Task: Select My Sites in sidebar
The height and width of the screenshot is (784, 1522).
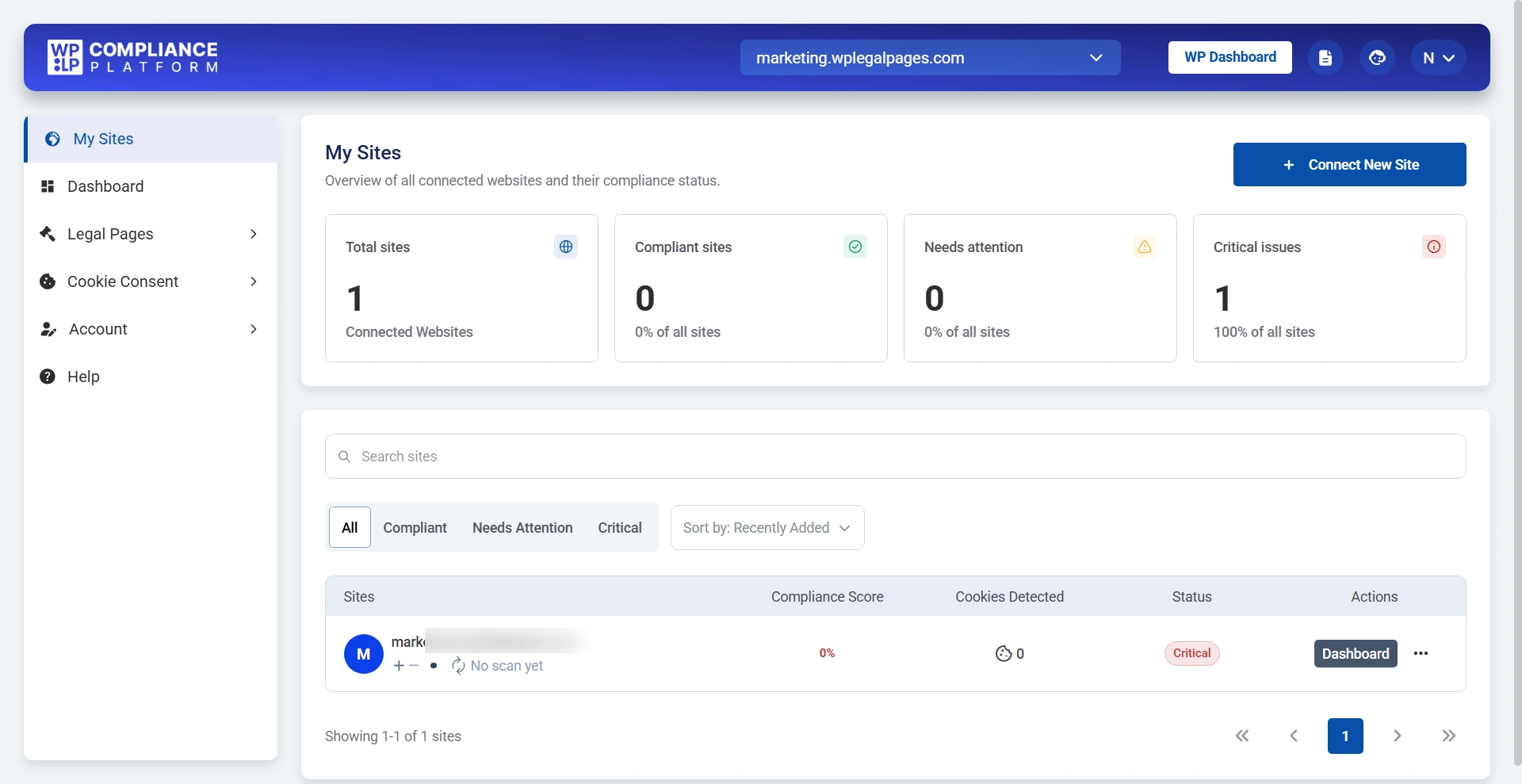Action: 151,139
